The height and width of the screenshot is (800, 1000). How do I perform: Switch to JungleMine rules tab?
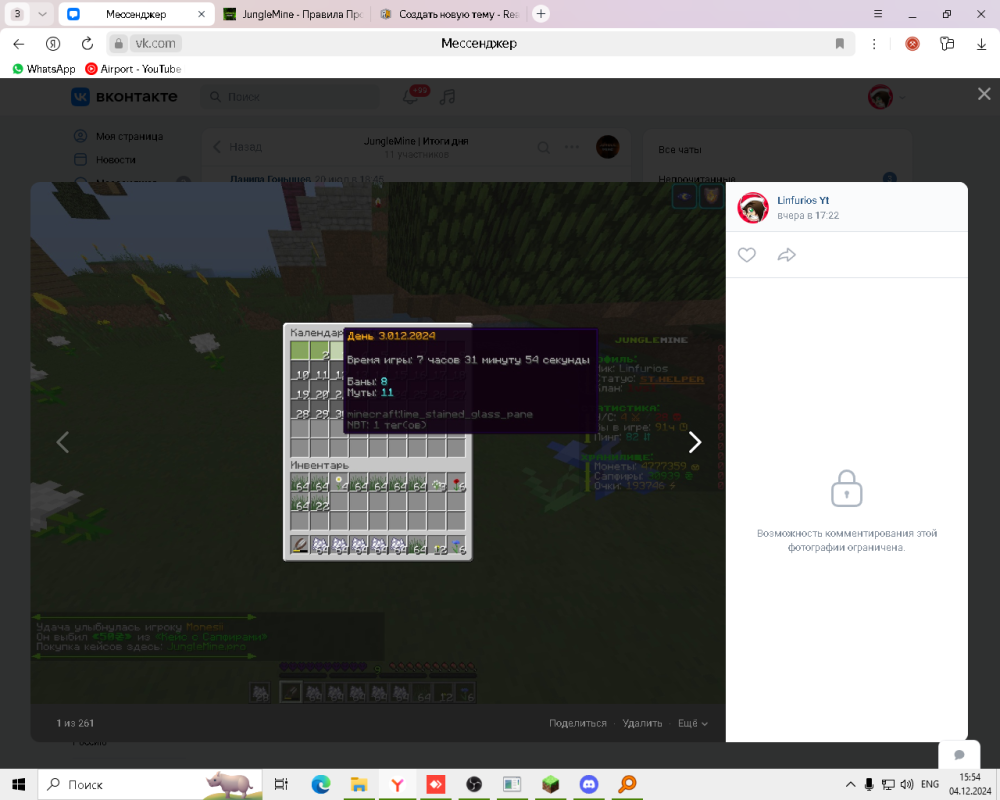click(x=293, y=14)
